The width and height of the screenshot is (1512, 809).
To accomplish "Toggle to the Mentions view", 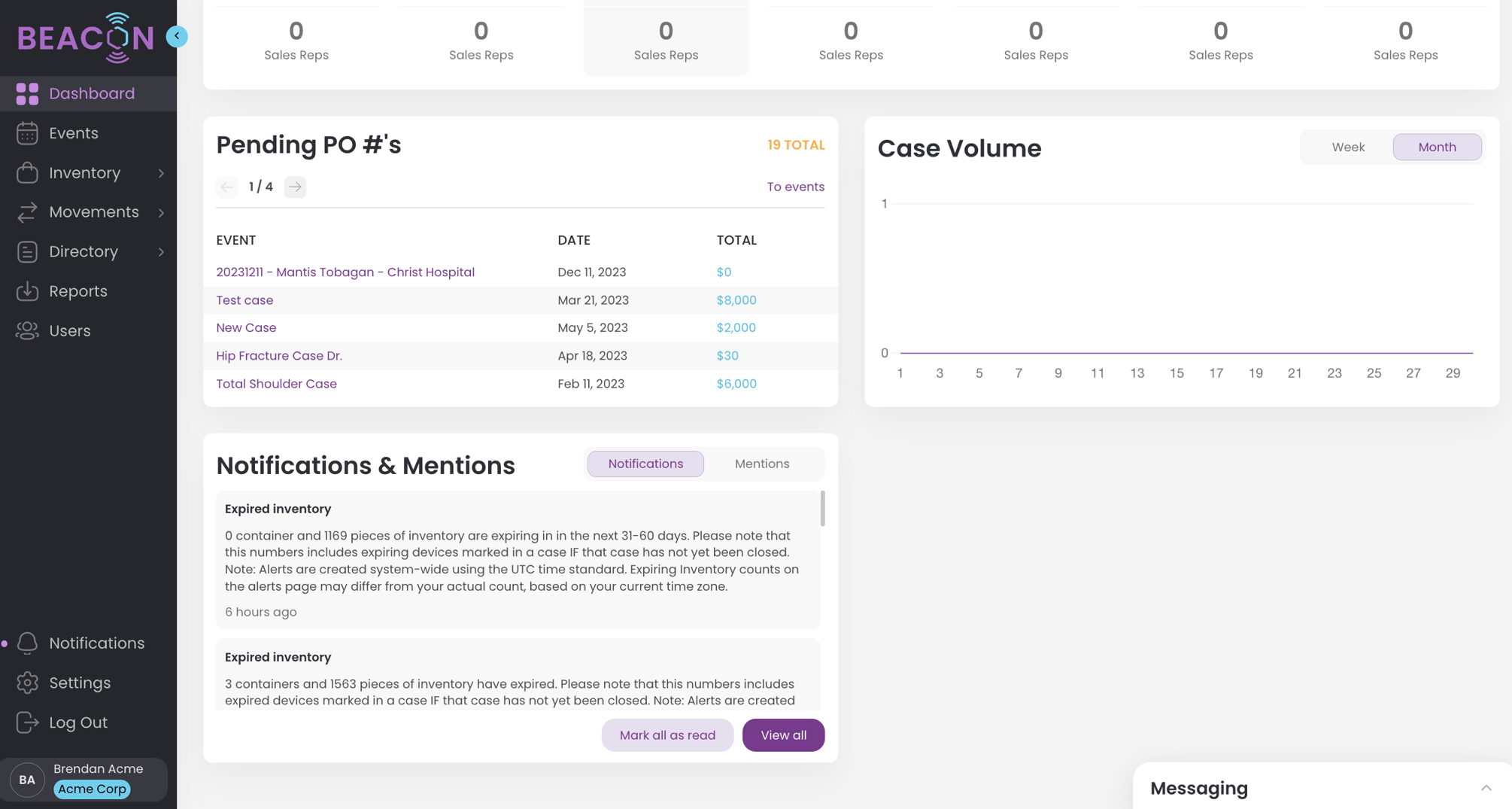I will [761, 464].
